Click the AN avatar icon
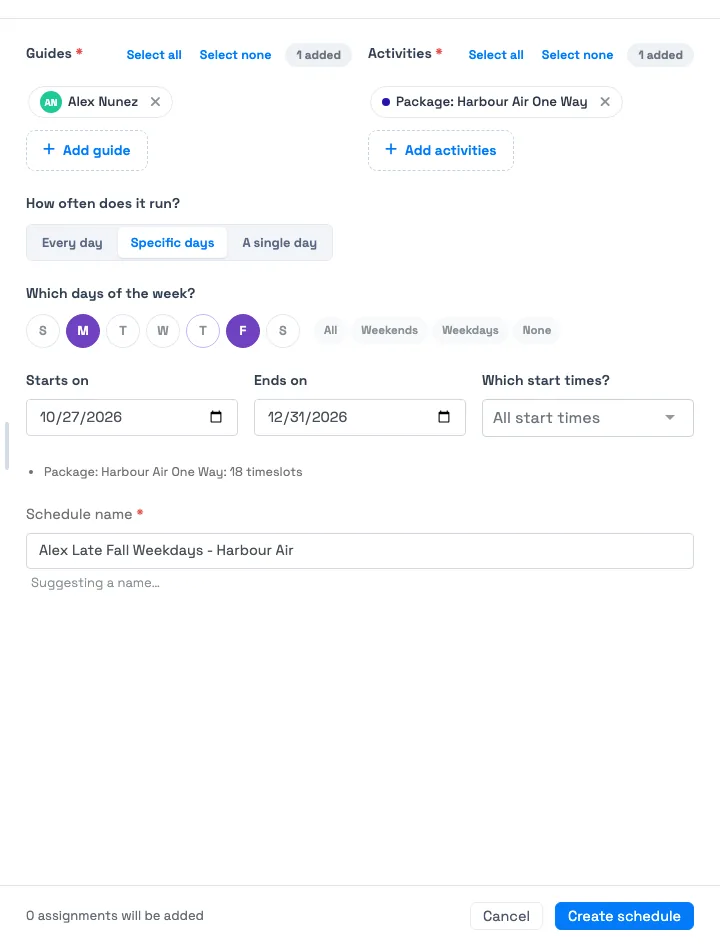This screenshot has height=946, width=720. click(x=51, y=102)
